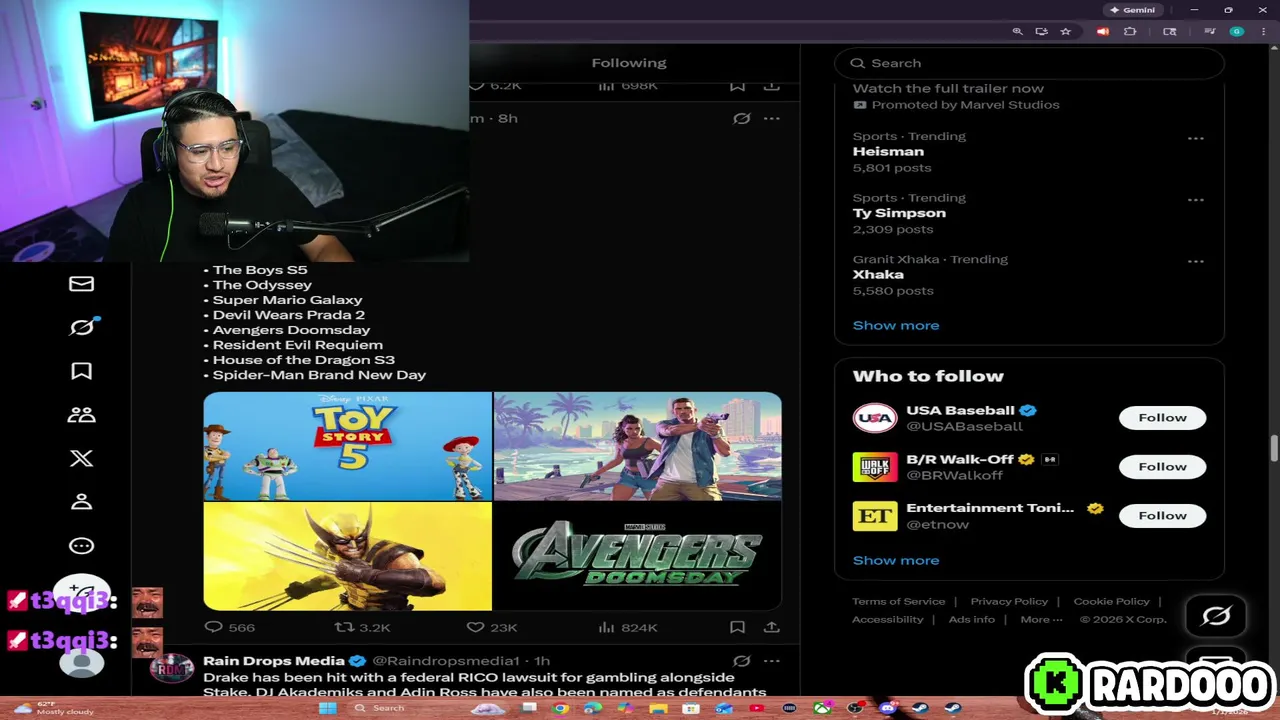The height and width of the screenshot is (720, 1280).
Task: Open the three-dot menu on the 8h post
Action: pos(772,118)
